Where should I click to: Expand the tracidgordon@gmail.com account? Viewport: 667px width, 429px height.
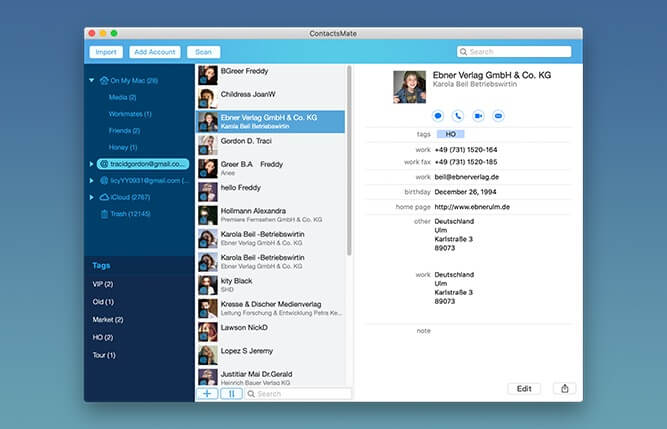coord(92,163)
